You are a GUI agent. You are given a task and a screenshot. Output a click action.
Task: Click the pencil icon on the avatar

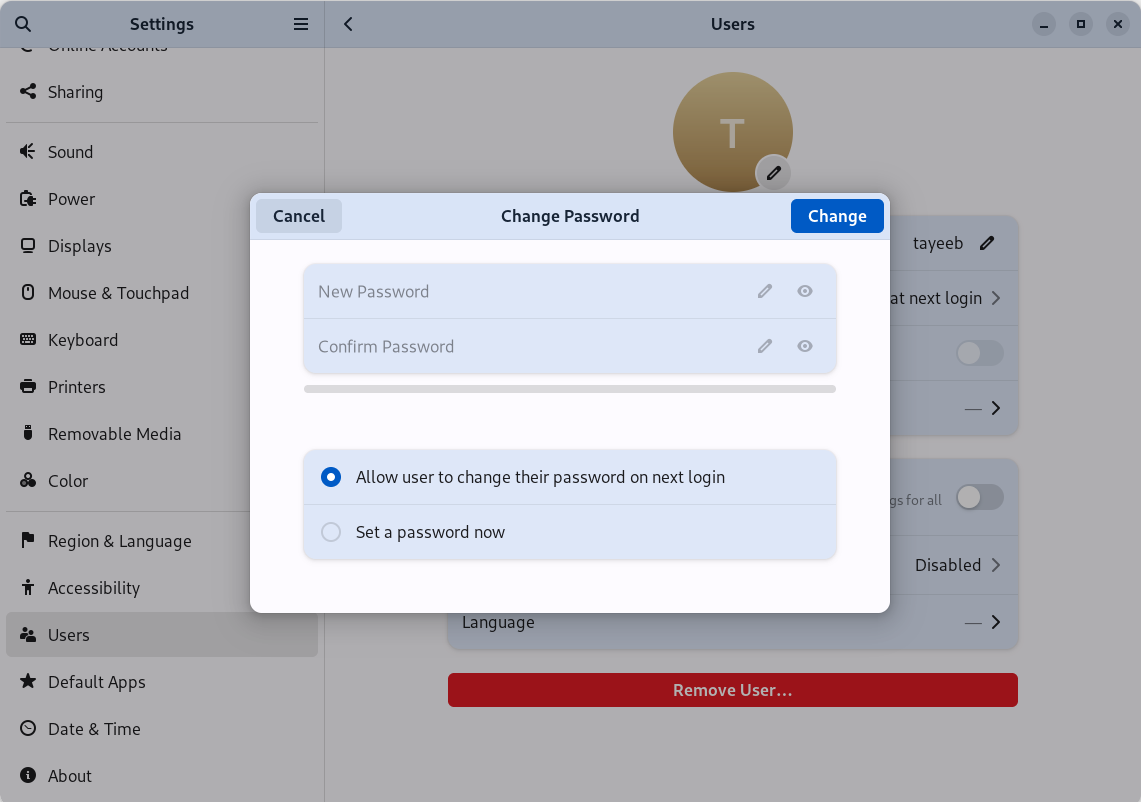click(x=773, y=173)
